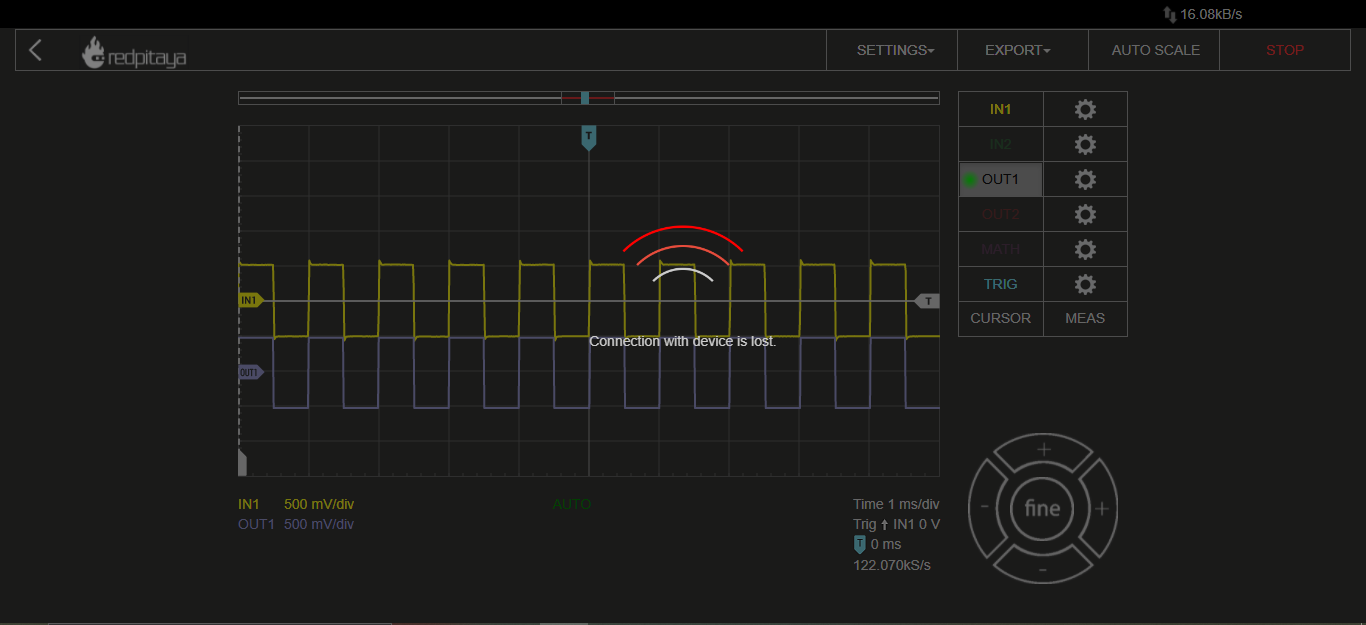This screenshot has width=1366, height=625.
Task: Click the Red Pitaya logo
Action: (x=134, y=53)
